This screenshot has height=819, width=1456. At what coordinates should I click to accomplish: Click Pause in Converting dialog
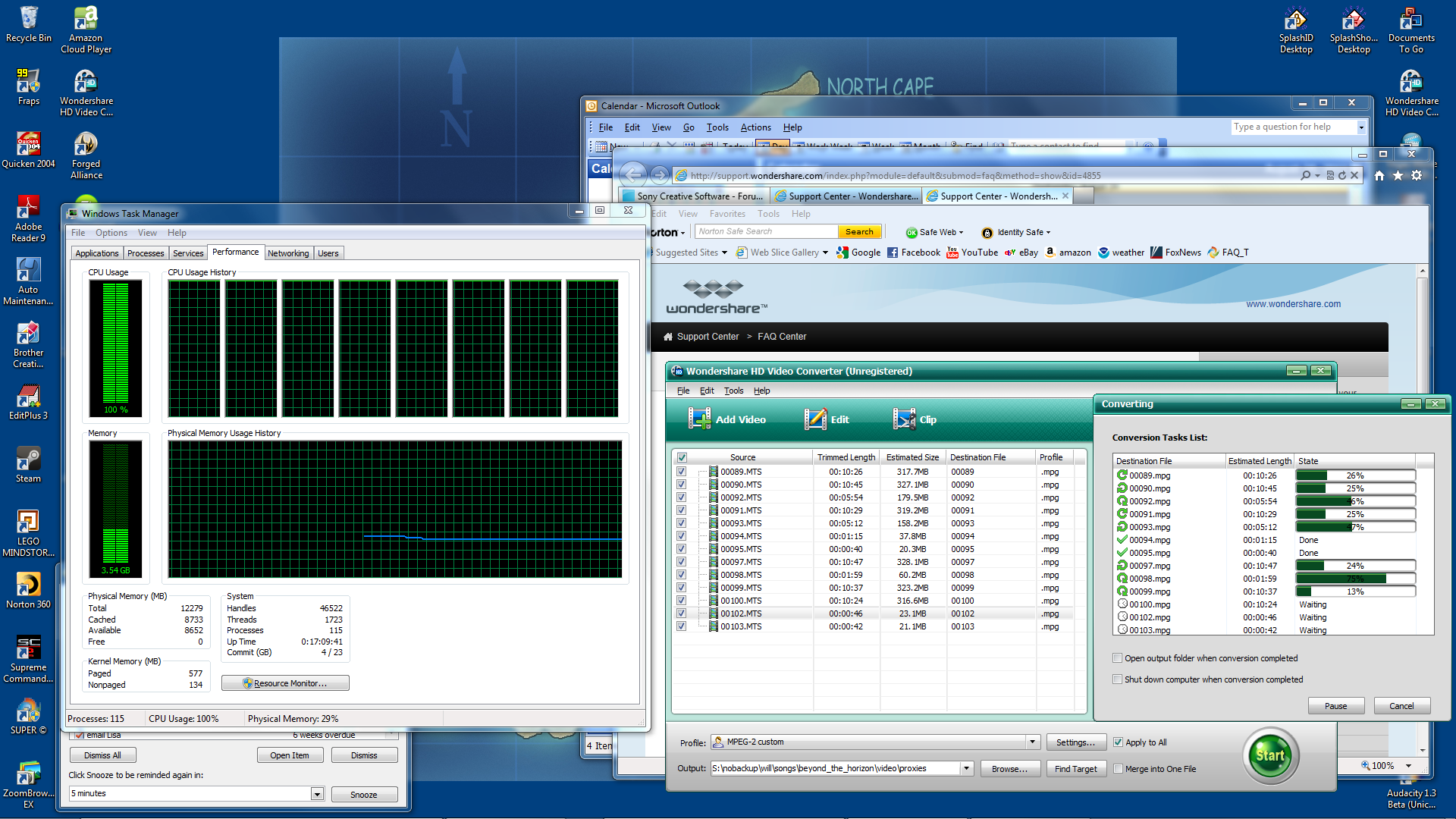pyautogui.click(x=1335, y=706)
